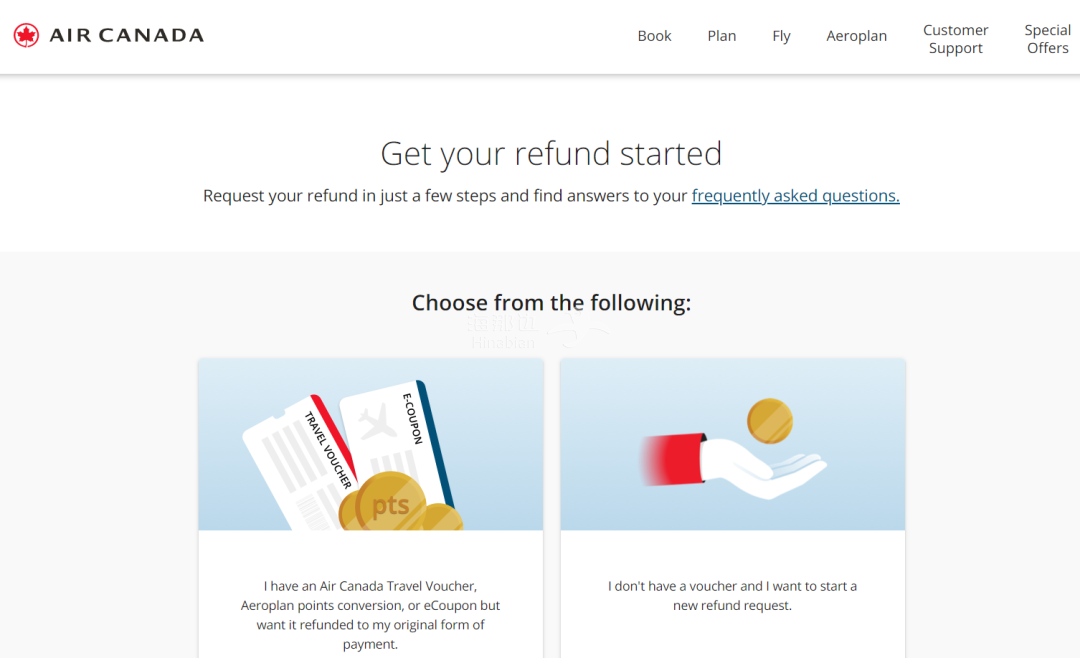The height and width of the screenshot is (658, 1080).
Task: Click the pts gold coin icon
Action: click(389, 504)
